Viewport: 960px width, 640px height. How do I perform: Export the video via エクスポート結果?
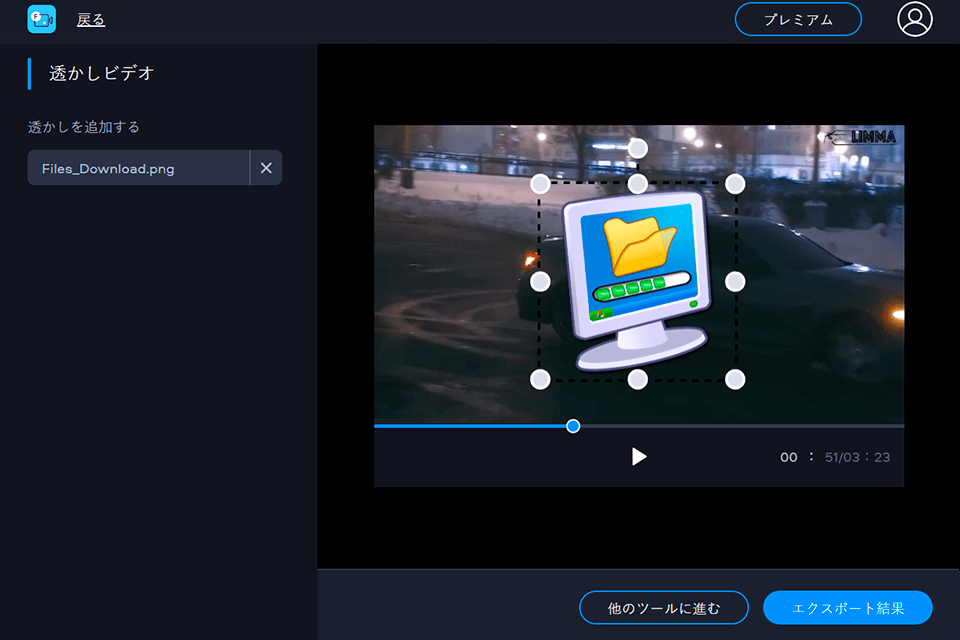click(x=846, y=607)
